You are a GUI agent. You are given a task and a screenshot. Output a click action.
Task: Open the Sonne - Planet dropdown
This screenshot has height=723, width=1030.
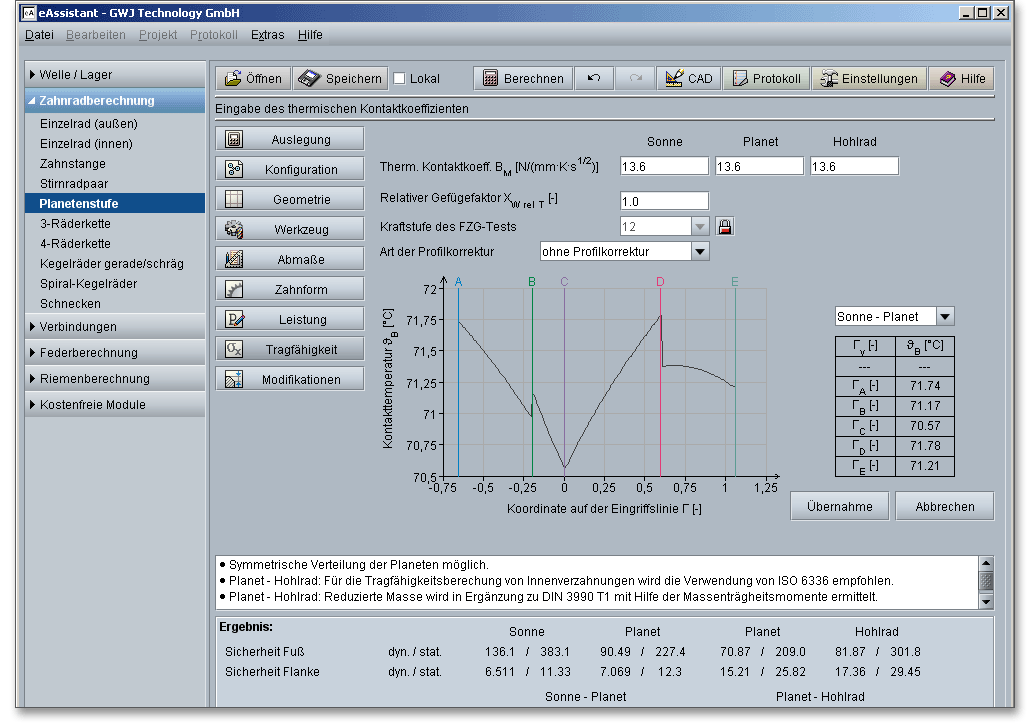pyautogui.click(x=945, y=317)
